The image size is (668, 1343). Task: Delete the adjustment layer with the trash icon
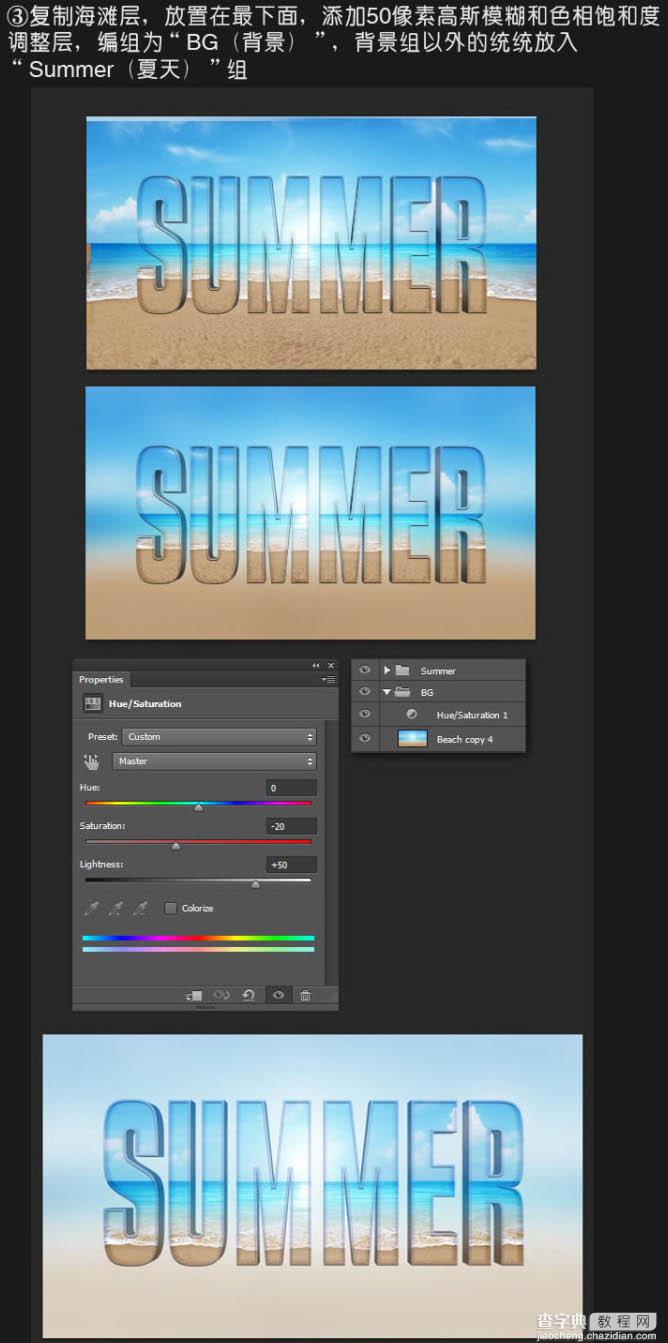point(306,995)
